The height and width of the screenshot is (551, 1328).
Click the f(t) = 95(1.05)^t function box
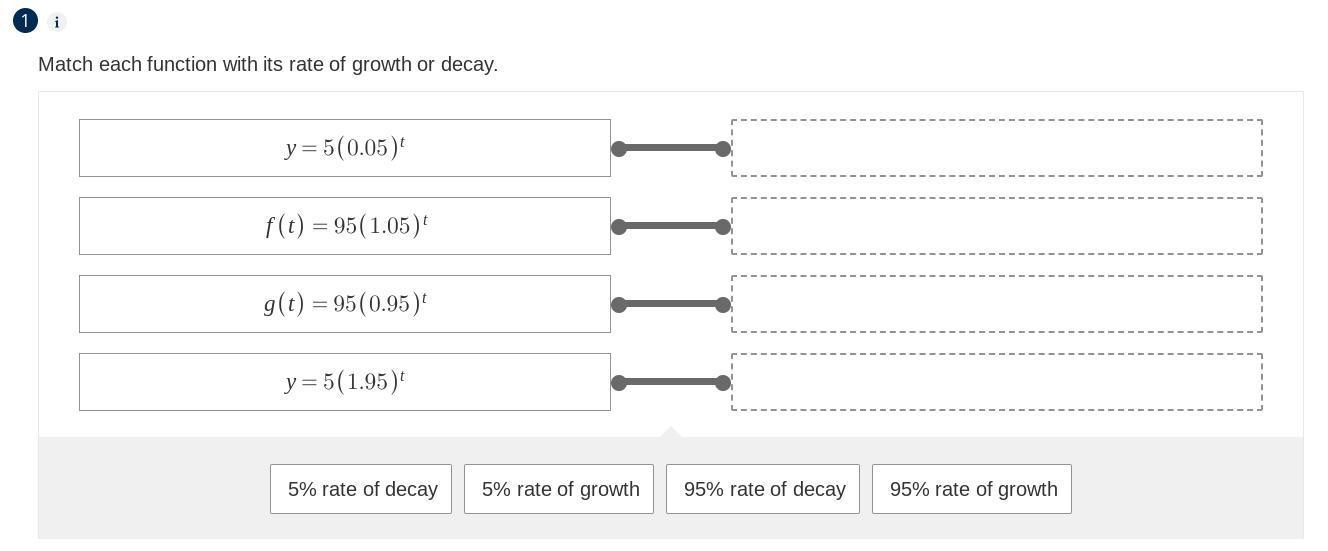(x=345, y=226)
